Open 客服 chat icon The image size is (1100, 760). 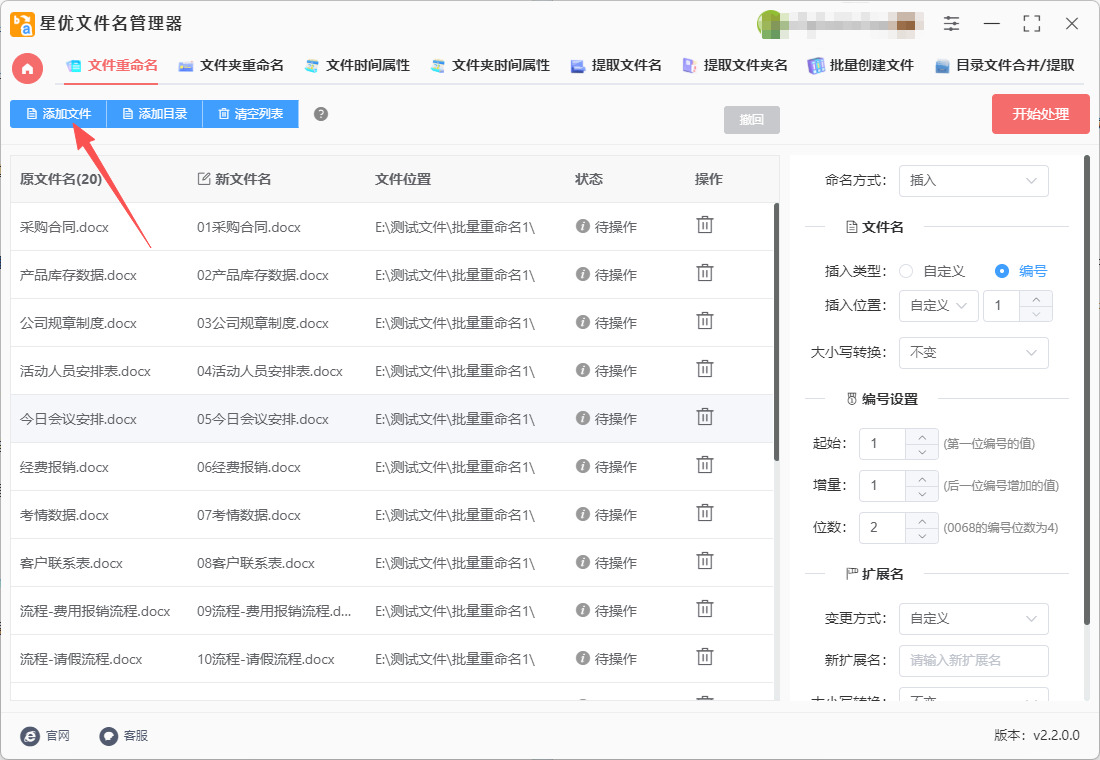pos(109,736)
